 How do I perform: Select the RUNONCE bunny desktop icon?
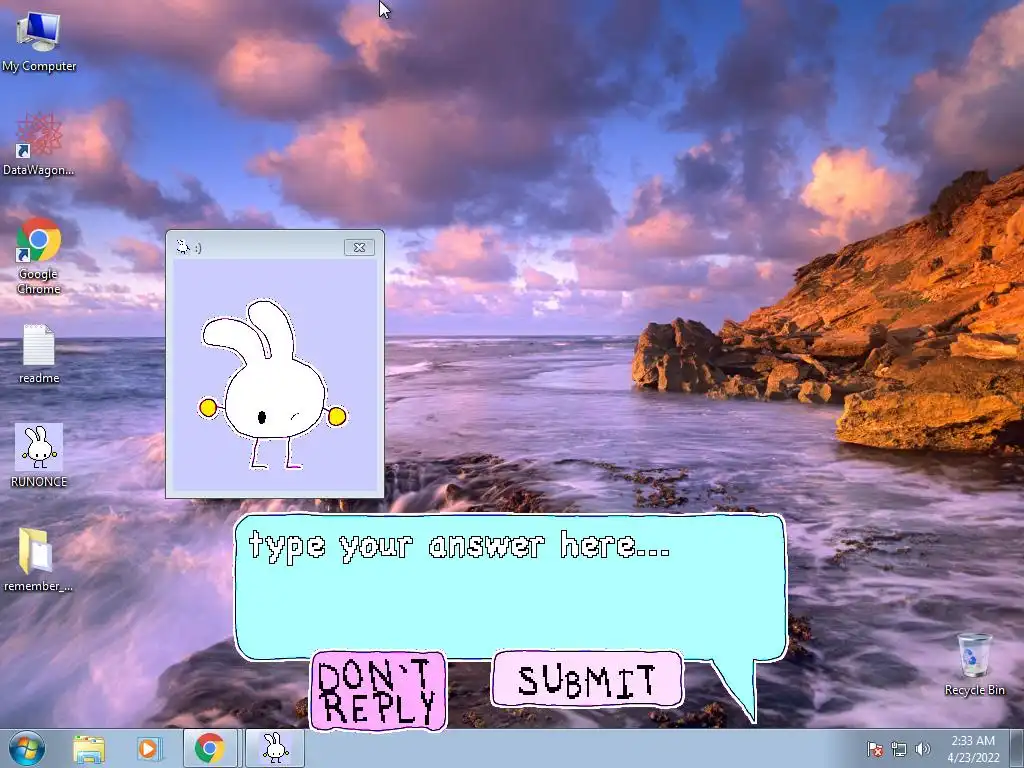[39, 456]
